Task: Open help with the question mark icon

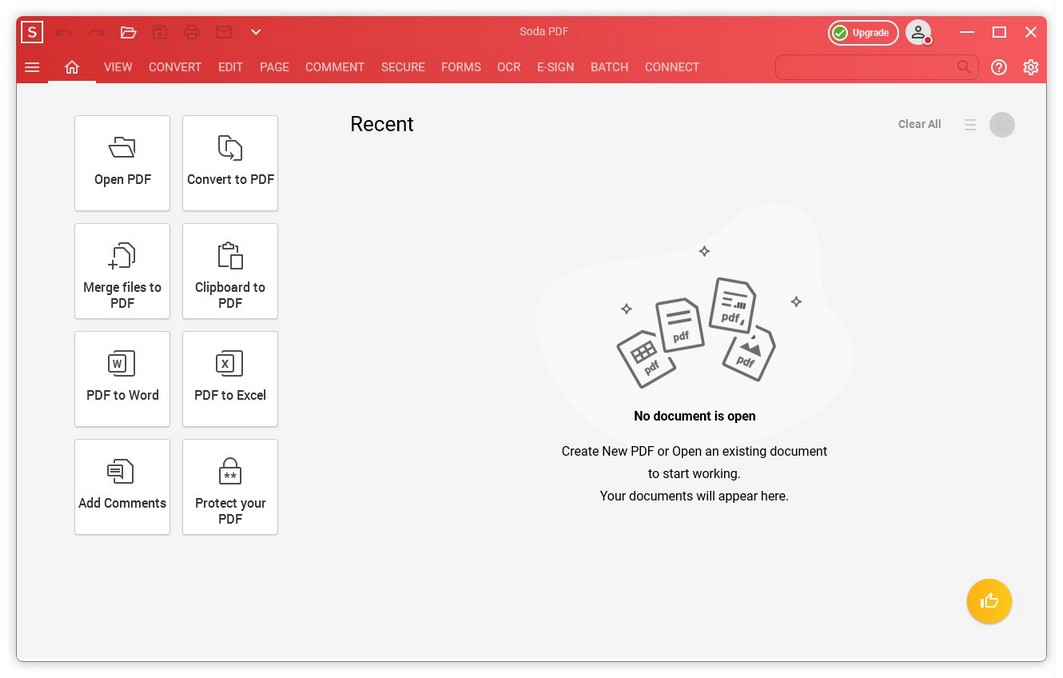Action: pos(999,67)
